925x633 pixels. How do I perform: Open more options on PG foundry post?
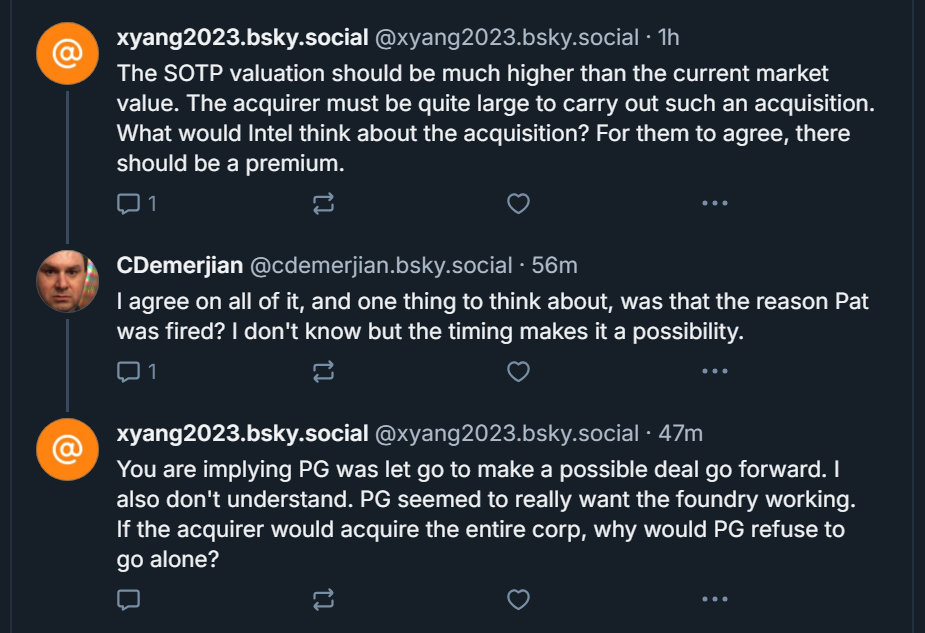(714, 599)
